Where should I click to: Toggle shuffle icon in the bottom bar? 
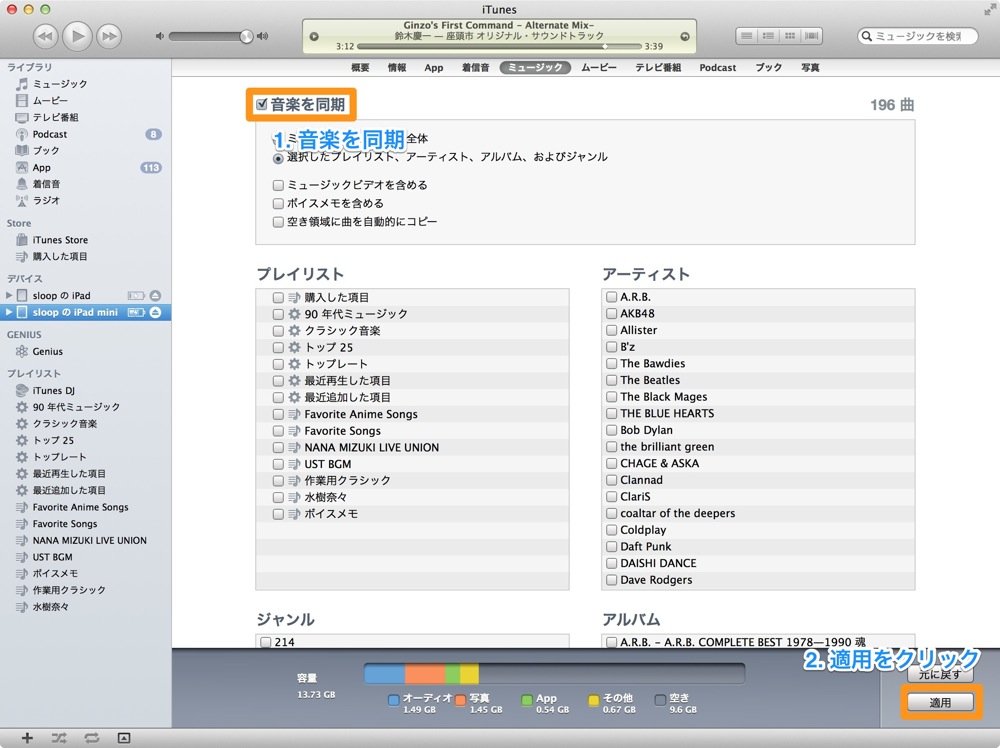59,738
